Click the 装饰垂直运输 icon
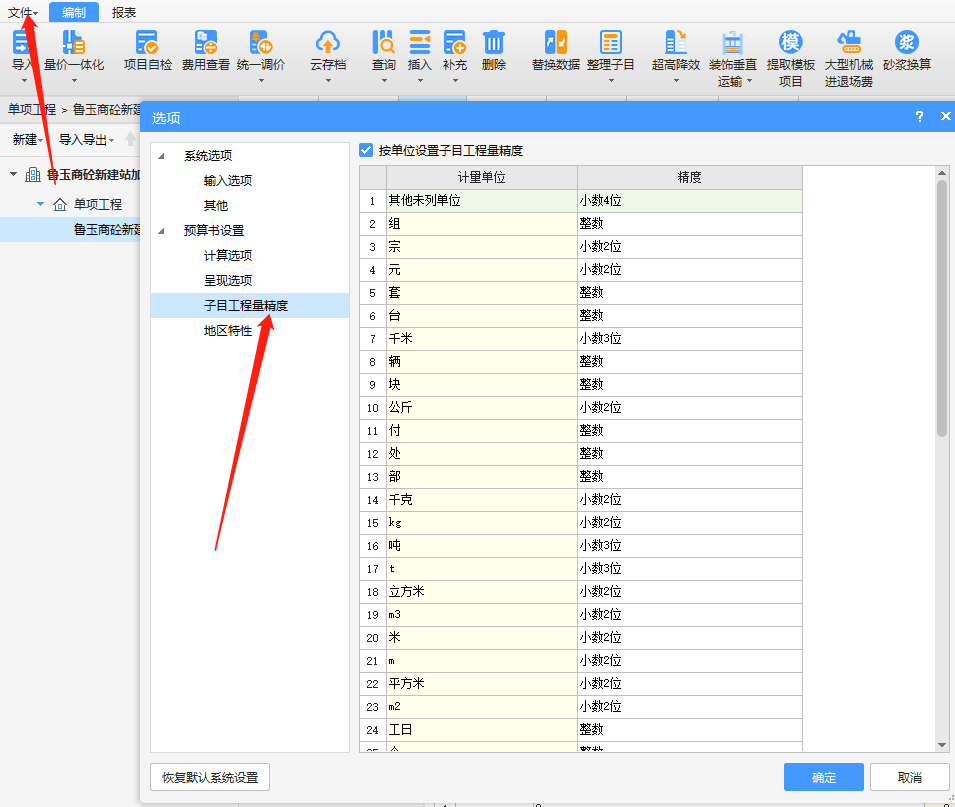955x807 pixels. [733, 43]
